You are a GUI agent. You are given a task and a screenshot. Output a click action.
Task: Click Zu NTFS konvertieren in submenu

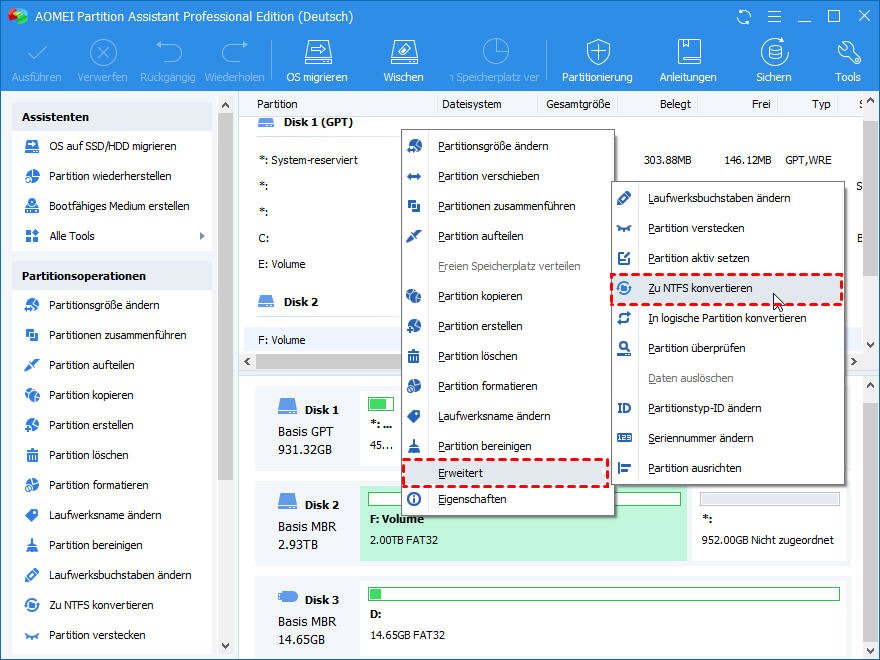point(727,288)
